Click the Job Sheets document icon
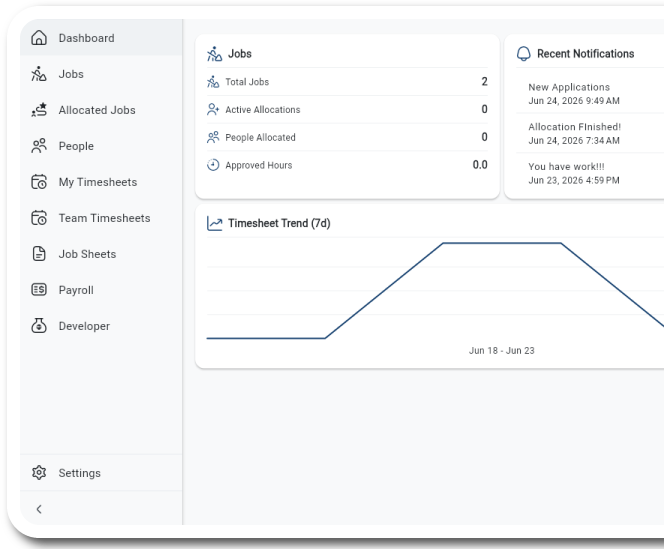The width and height of the screenshot is (664, 549). coord(39,254)
